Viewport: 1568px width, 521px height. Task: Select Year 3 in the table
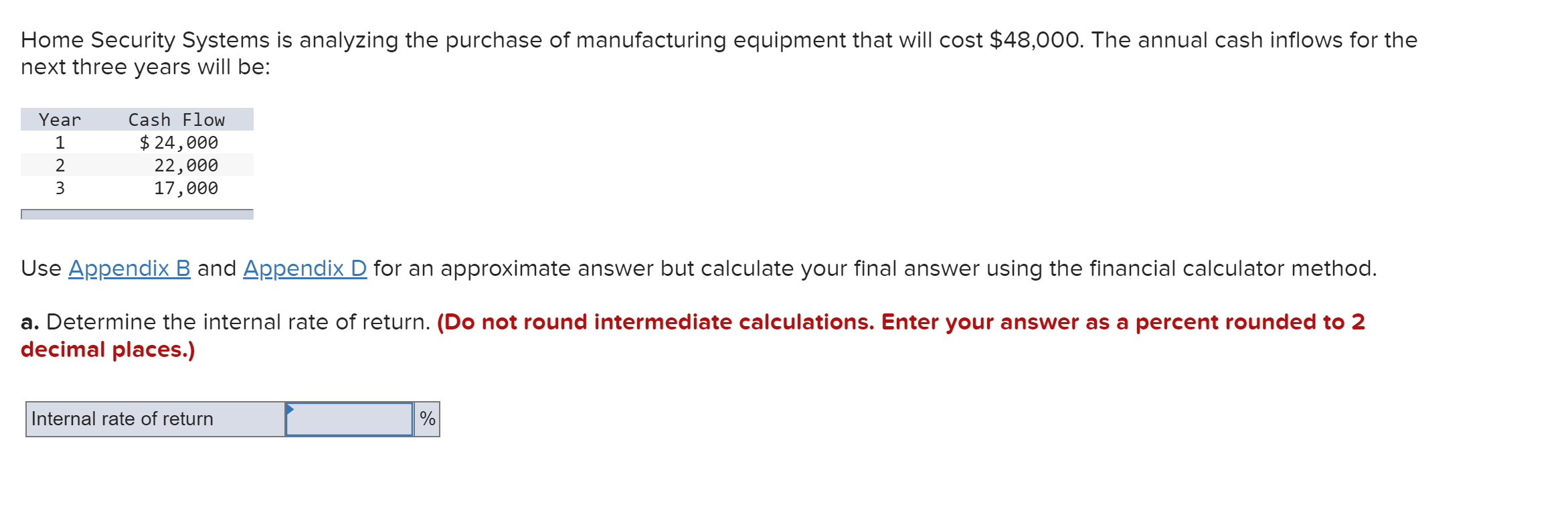tap(60, 188)
